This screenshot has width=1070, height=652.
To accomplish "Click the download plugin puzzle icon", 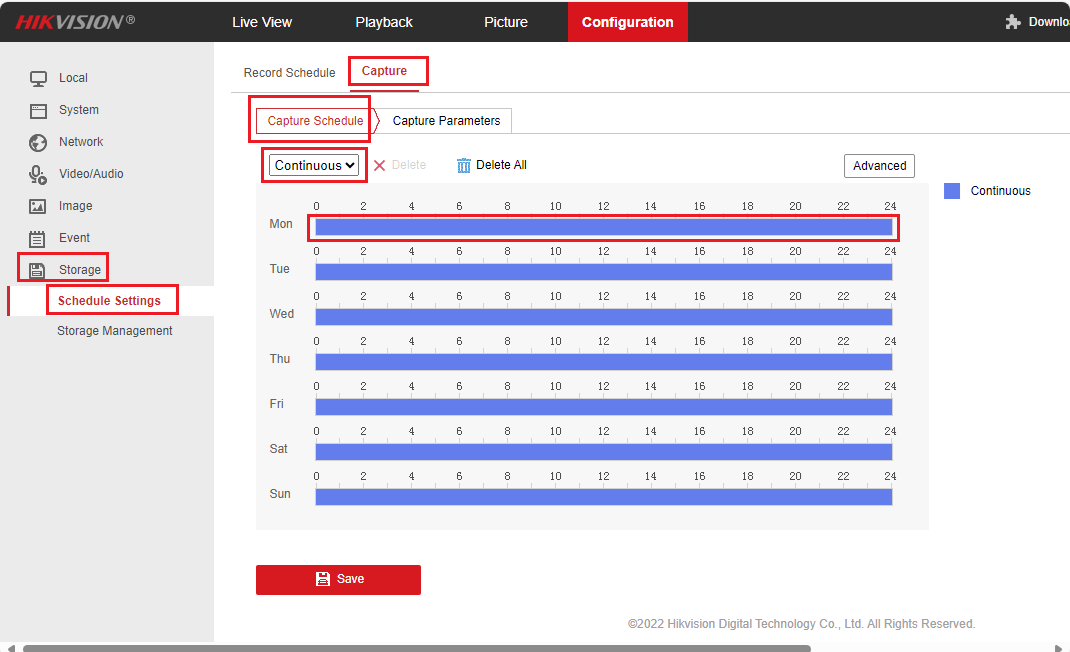I will click(1013, 22).
